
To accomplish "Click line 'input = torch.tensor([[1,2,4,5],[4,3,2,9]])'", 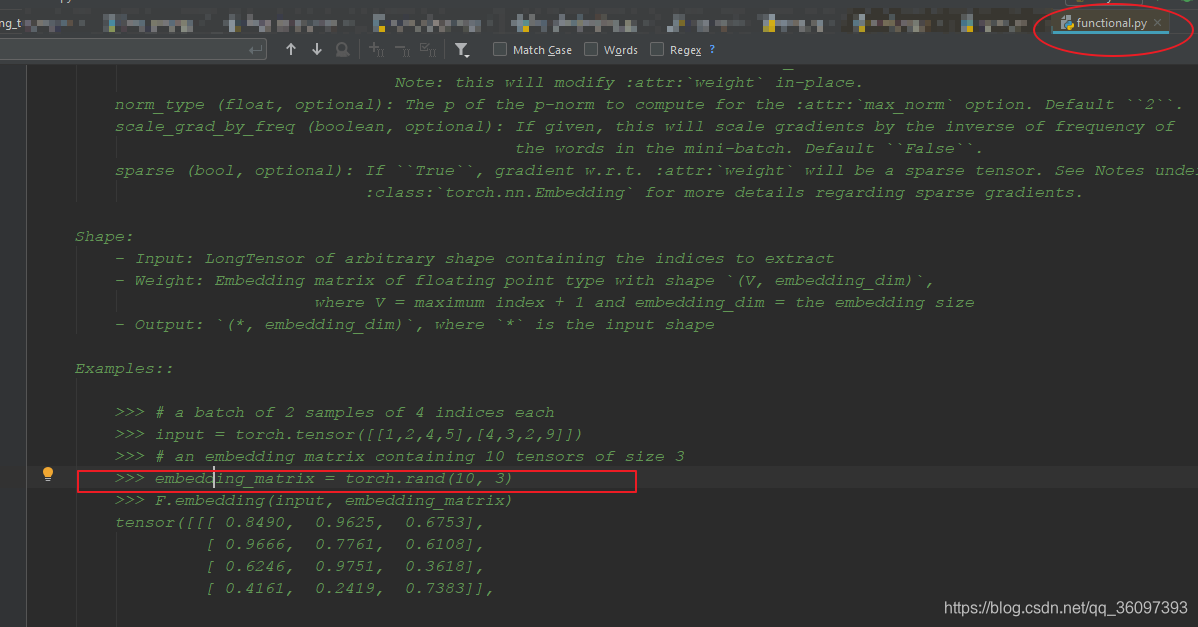I will [x=348, y=434].
